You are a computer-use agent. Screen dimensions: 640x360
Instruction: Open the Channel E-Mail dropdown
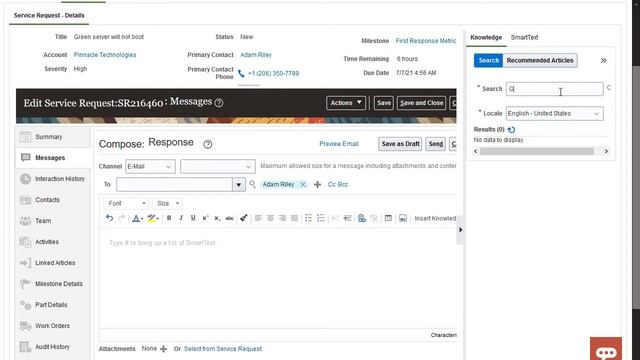(x=150, y=167)
